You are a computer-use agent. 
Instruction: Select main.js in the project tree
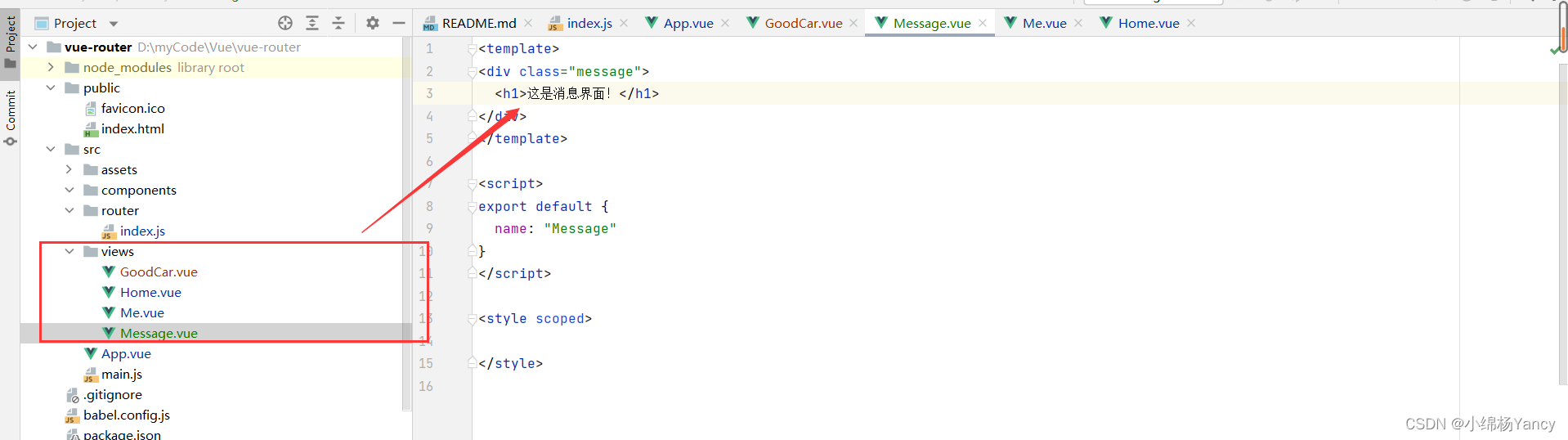pos(121,374)
